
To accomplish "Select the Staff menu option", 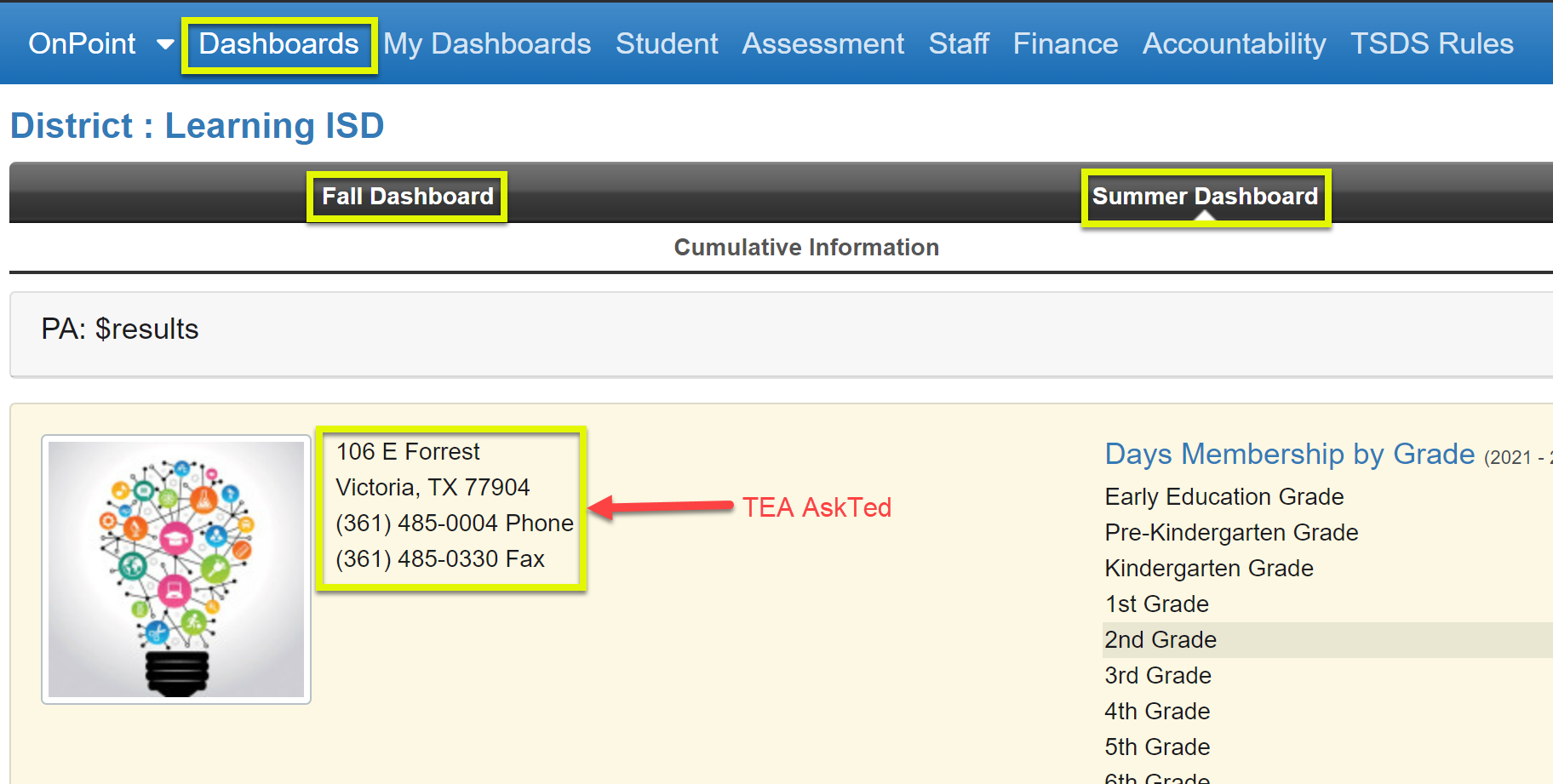I will [x=959, y=44].
